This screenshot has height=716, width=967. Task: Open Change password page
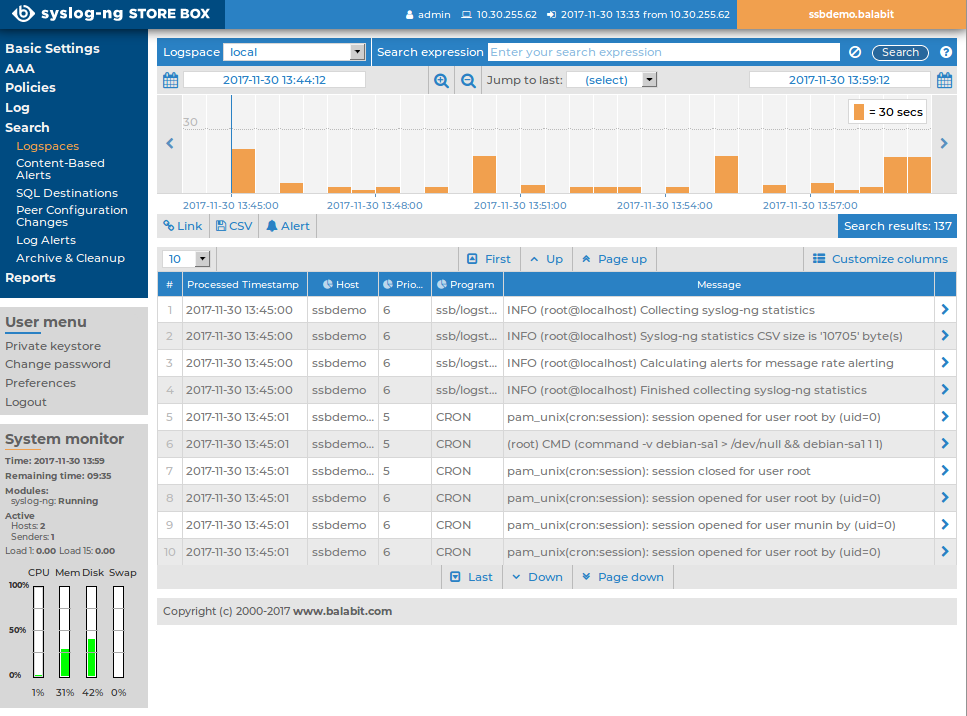58,364
